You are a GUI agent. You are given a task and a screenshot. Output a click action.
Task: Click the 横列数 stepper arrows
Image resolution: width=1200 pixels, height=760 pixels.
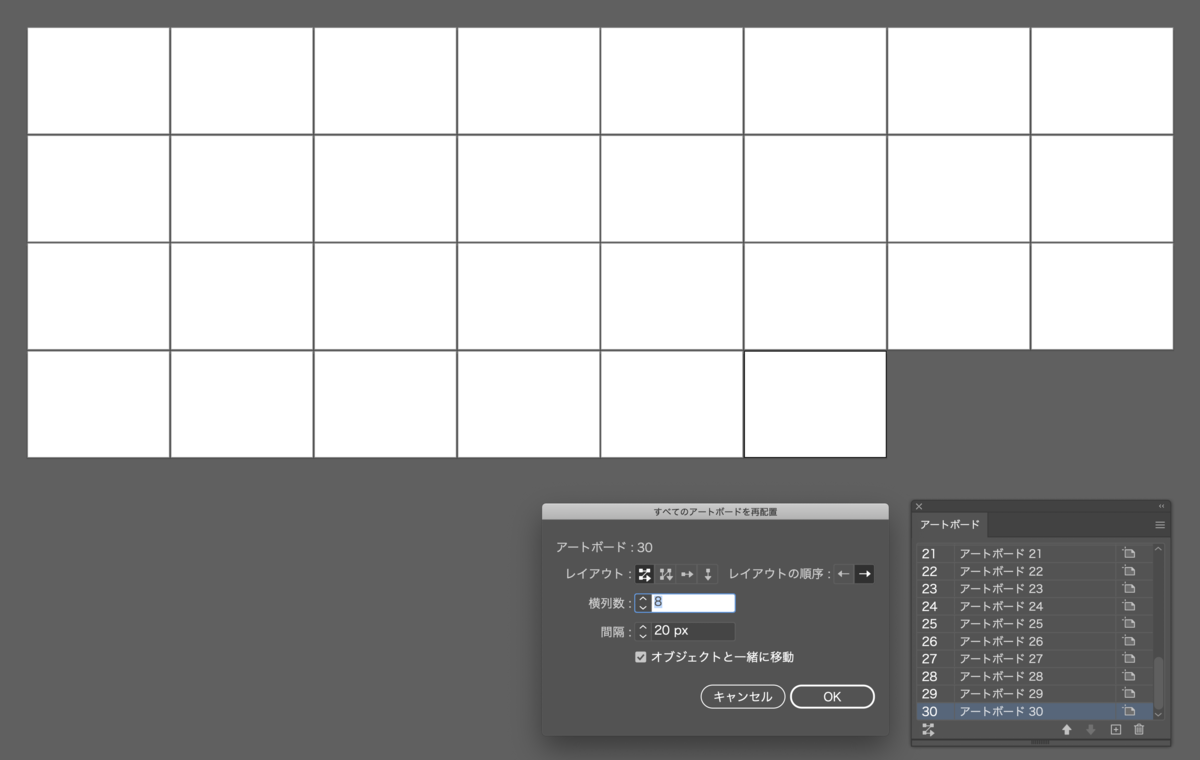(643, 603)
